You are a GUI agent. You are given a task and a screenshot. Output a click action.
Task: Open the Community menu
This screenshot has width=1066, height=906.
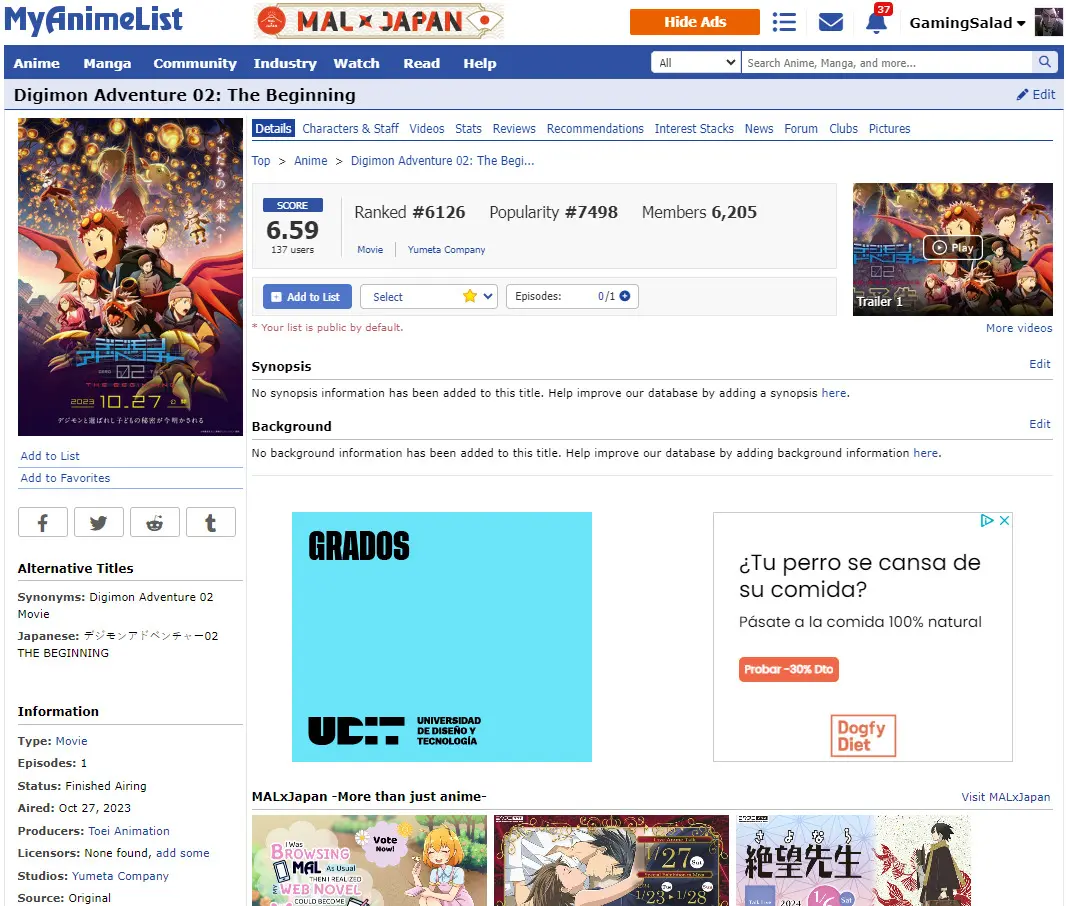195,63
